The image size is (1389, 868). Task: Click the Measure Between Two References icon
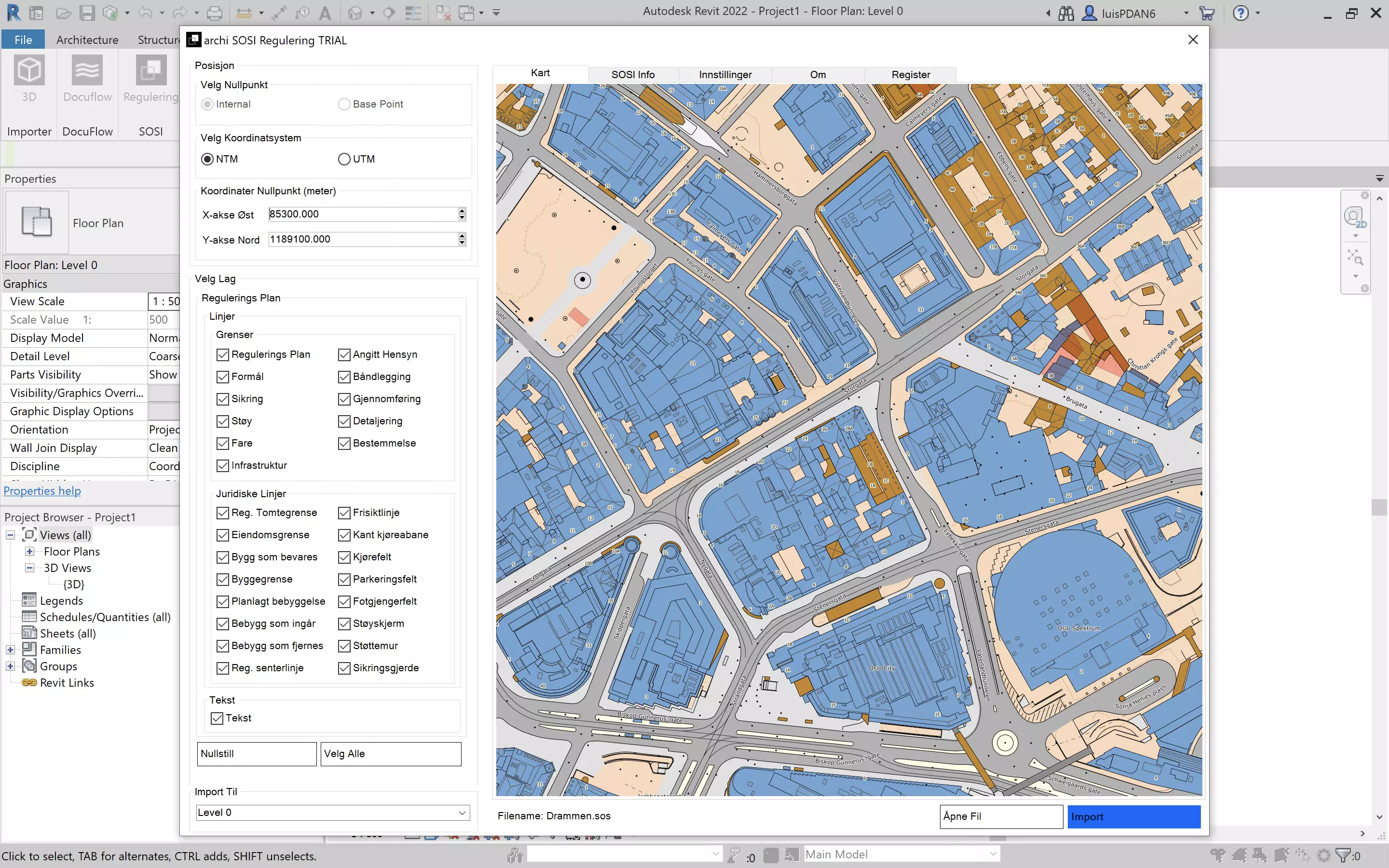pyautogui.click(x=245, y=13)
